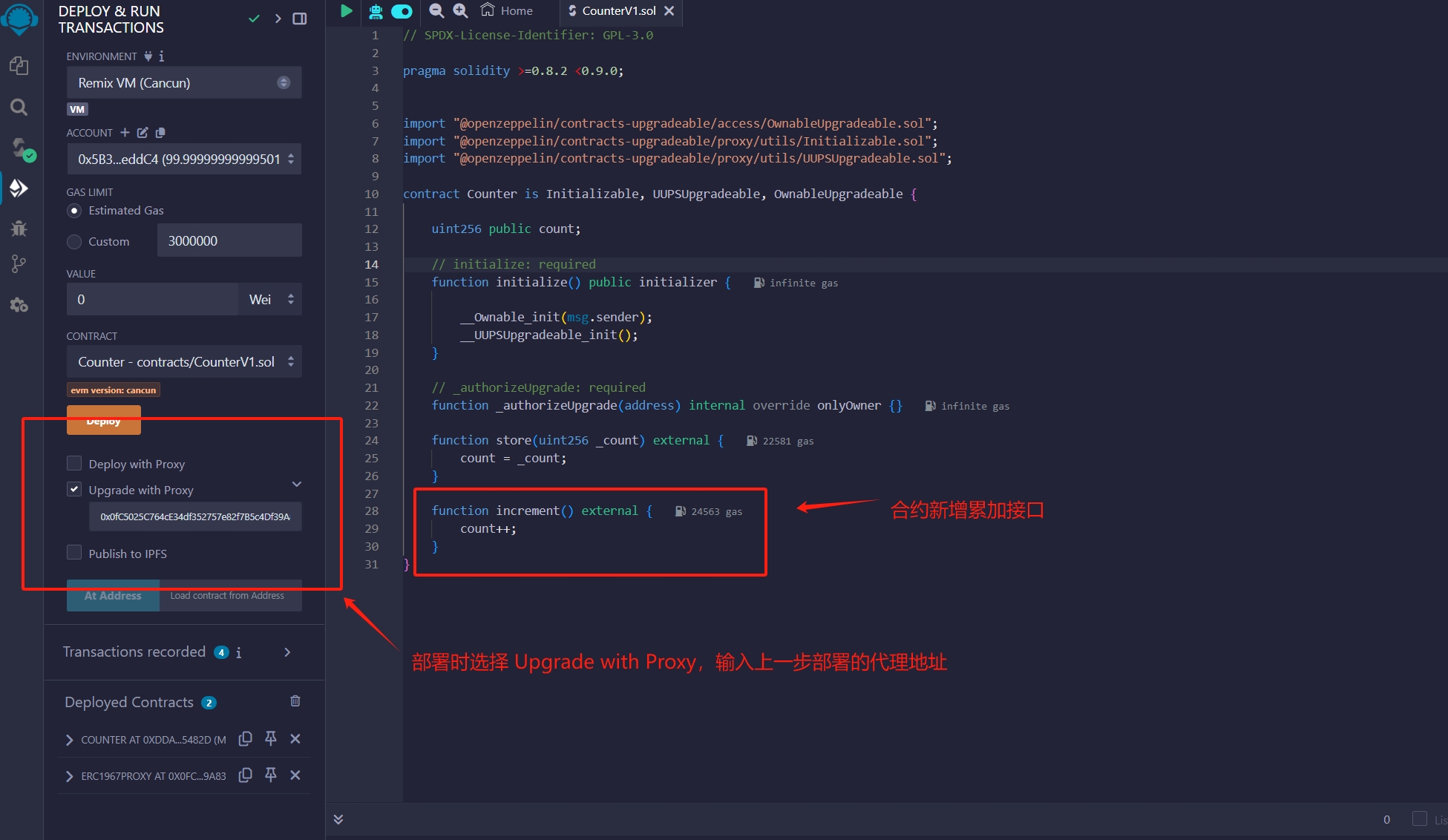
Task: Expand the ERC1967PROXY deployed contract
Action: click(69, 775)
